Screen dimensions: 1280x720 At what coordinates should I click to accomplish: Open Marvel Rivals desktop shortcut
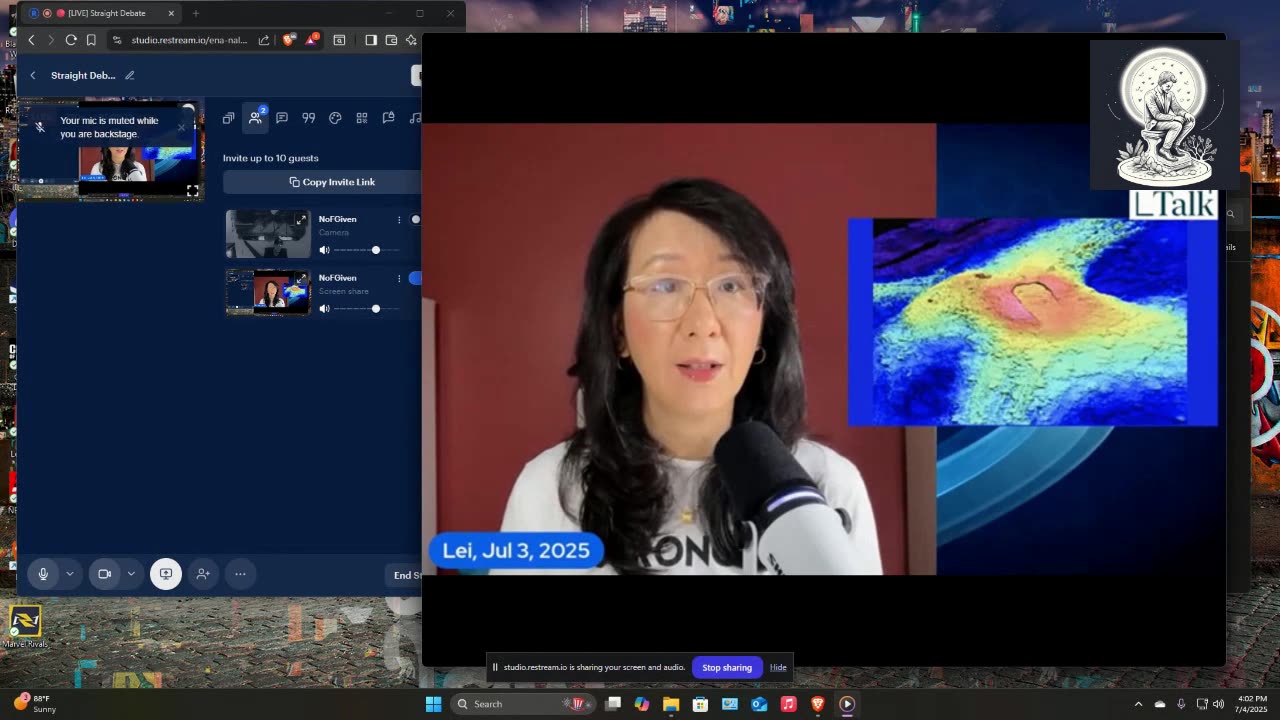(x=25, y=627)
